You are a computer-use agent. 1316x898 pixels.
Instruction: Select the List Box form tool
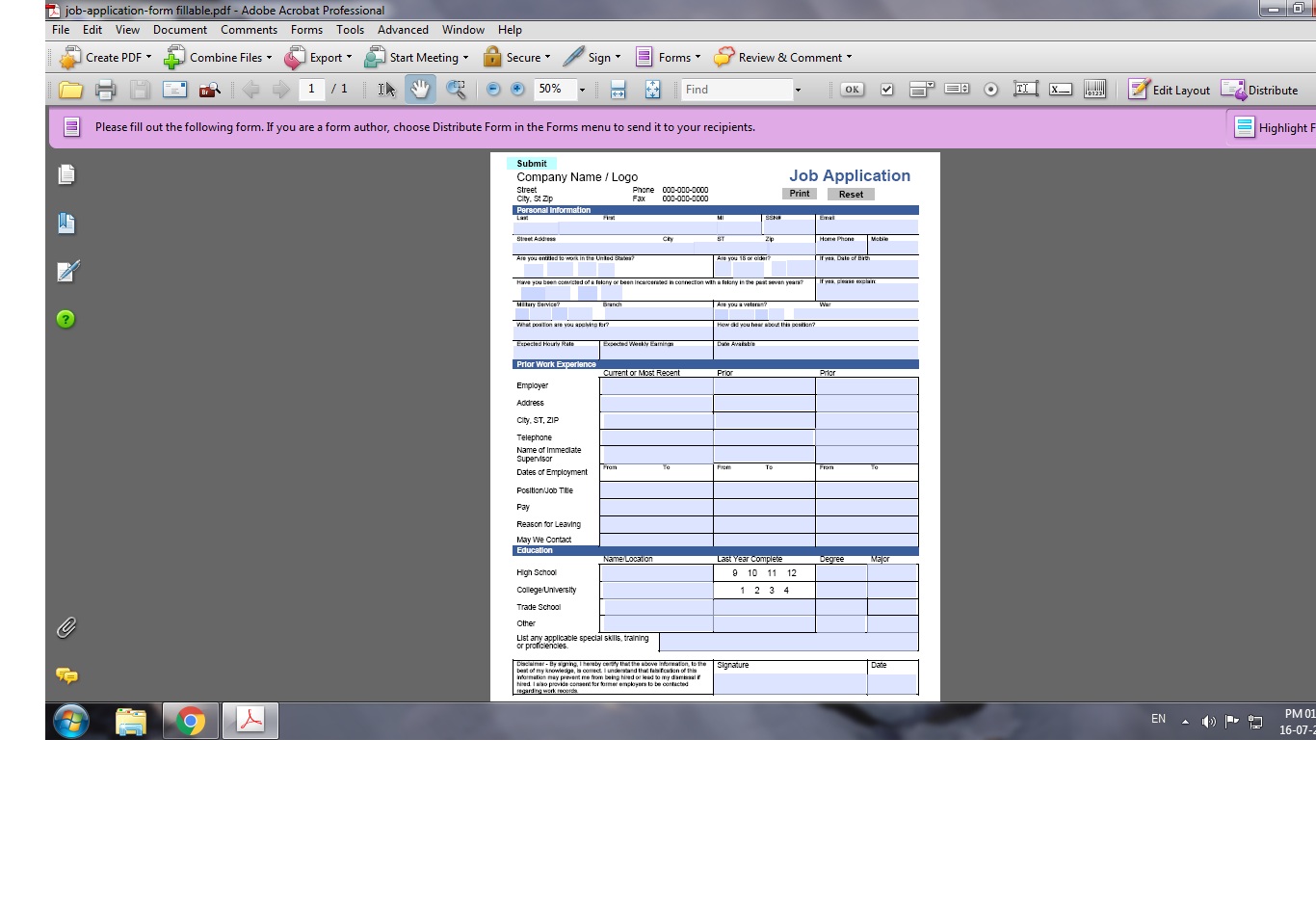[957, 90]
